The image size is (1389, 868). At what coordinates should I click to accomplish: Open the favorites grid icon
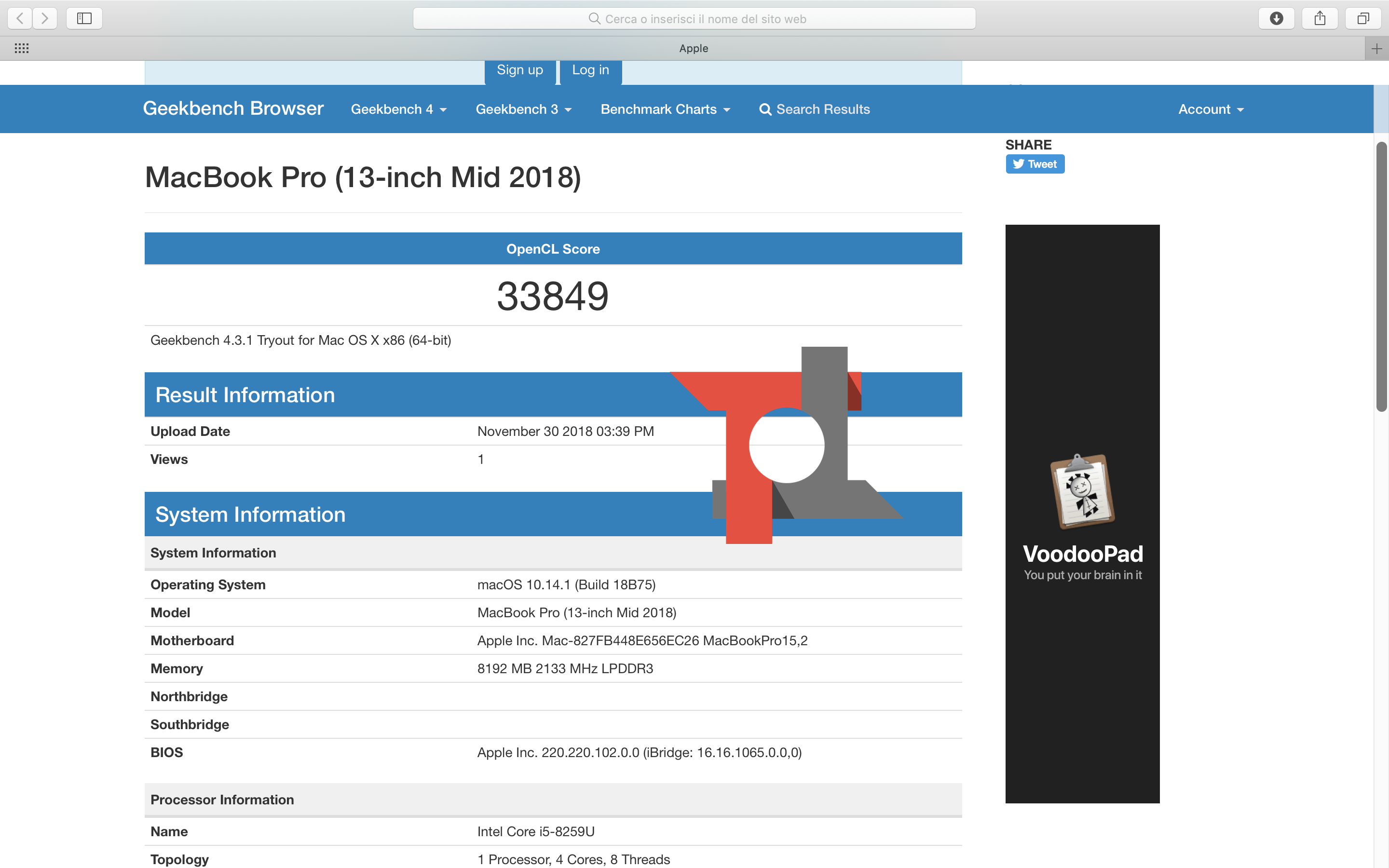pos(22,48)
